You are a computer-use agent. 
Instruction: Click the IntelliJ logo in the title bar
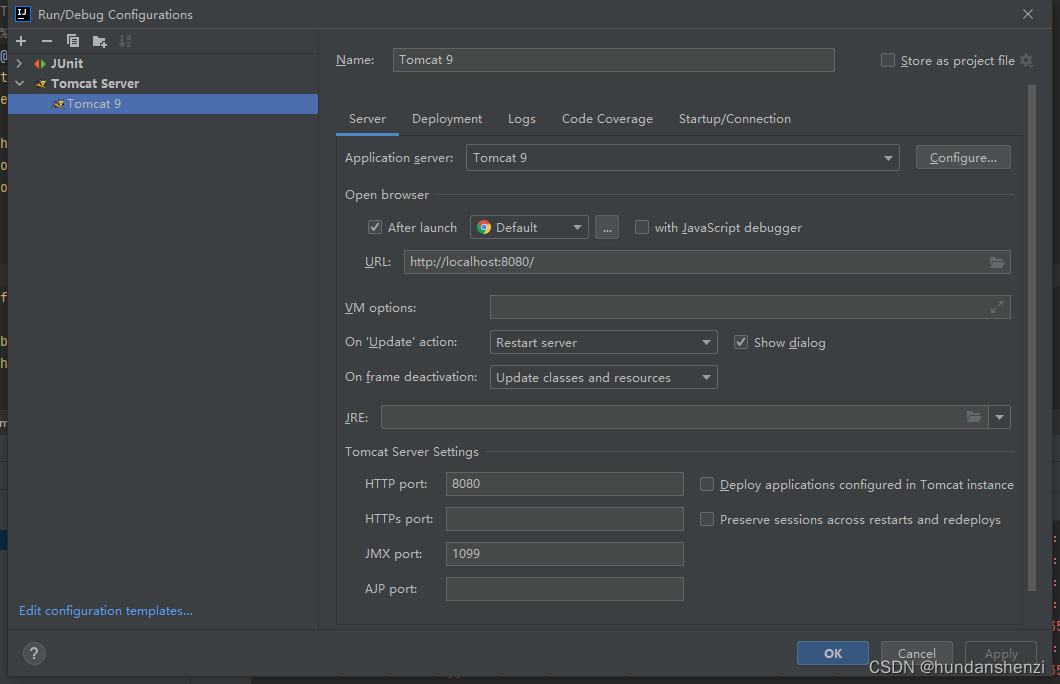pyautogui.click(x=22, y=14)
